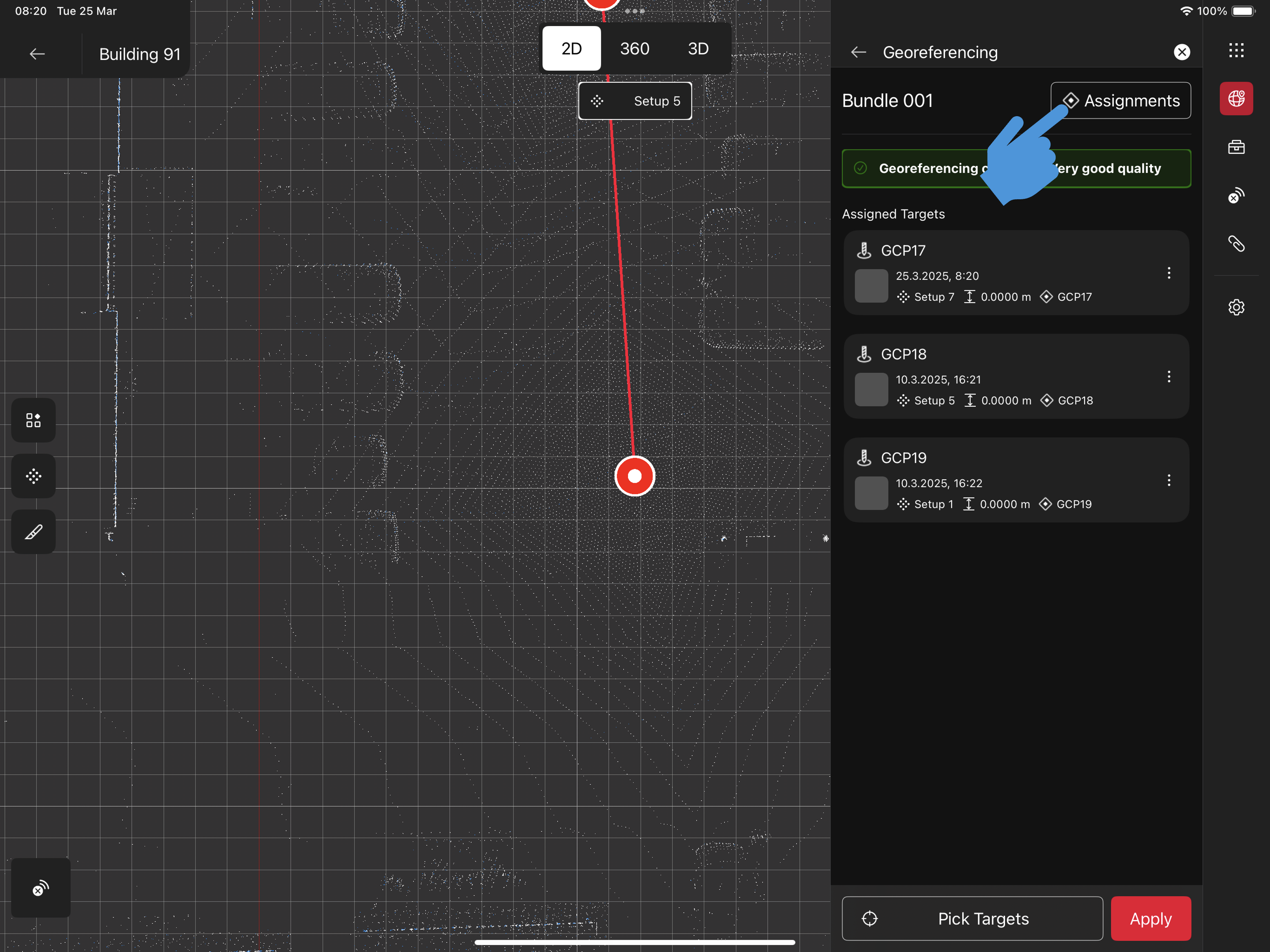The height and width of the screenshot is (952, 1270).
Task: Click the point cloud setups tool button
Action: (x=33, y=476)
